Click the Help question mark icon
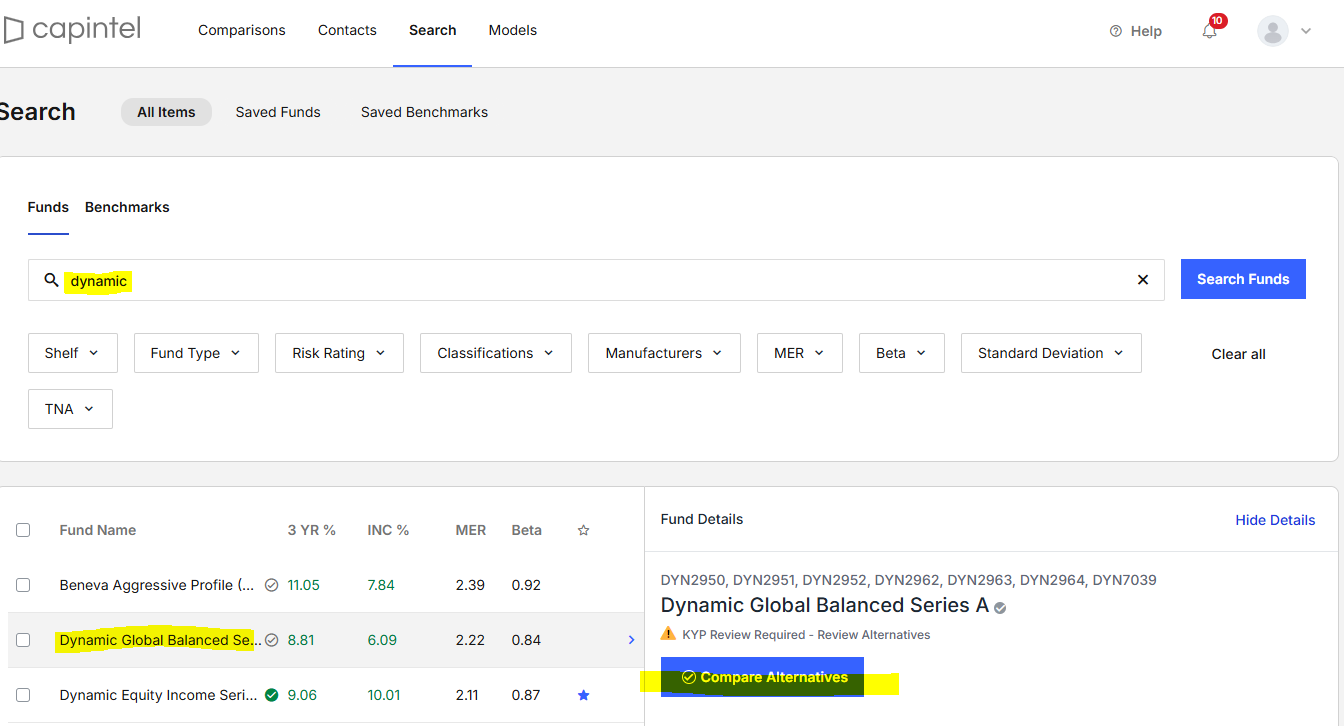1344x726 pixels. pyautogui.click(x=1116, y=31)
